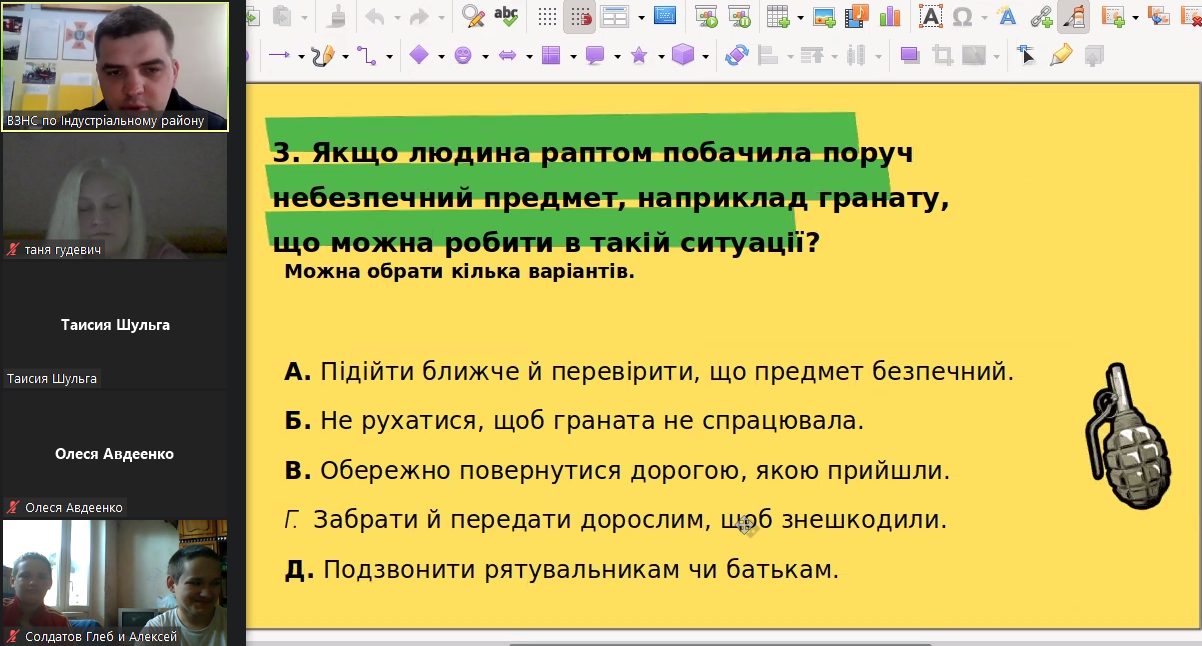
Task: Click the Clone Formatting paintbrush icon
Action: coord(337,16)
